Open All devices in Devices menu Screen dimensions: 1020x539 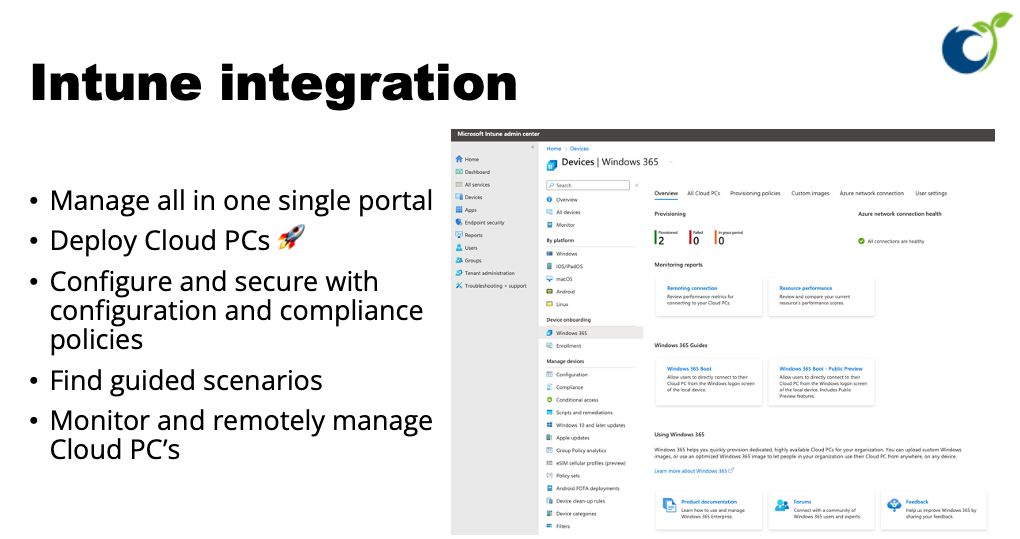point(563,213)
